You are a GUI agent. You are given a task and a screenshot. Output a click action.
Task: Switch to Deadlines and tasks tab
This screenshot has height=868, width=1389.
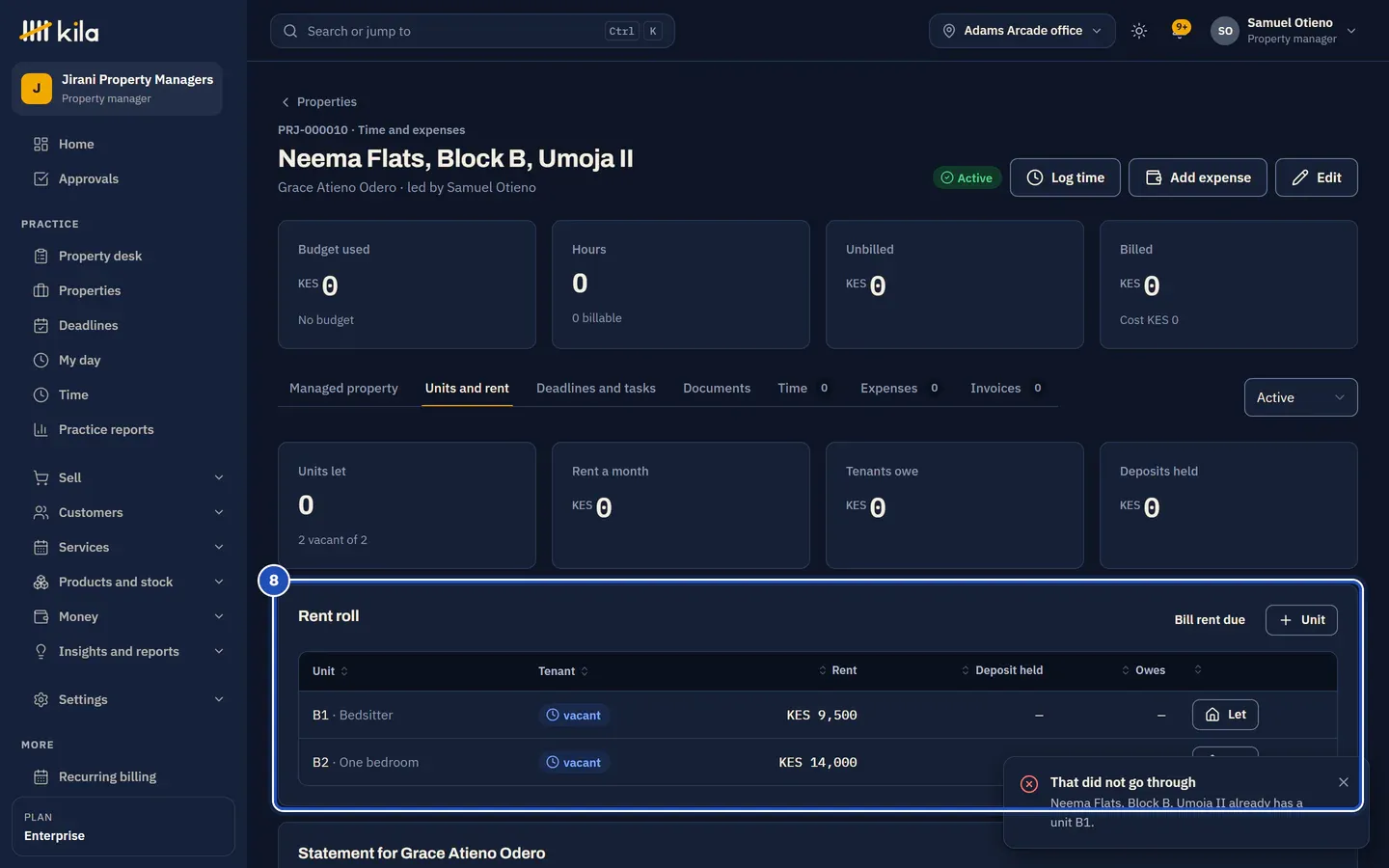click(x=596, y=388)
